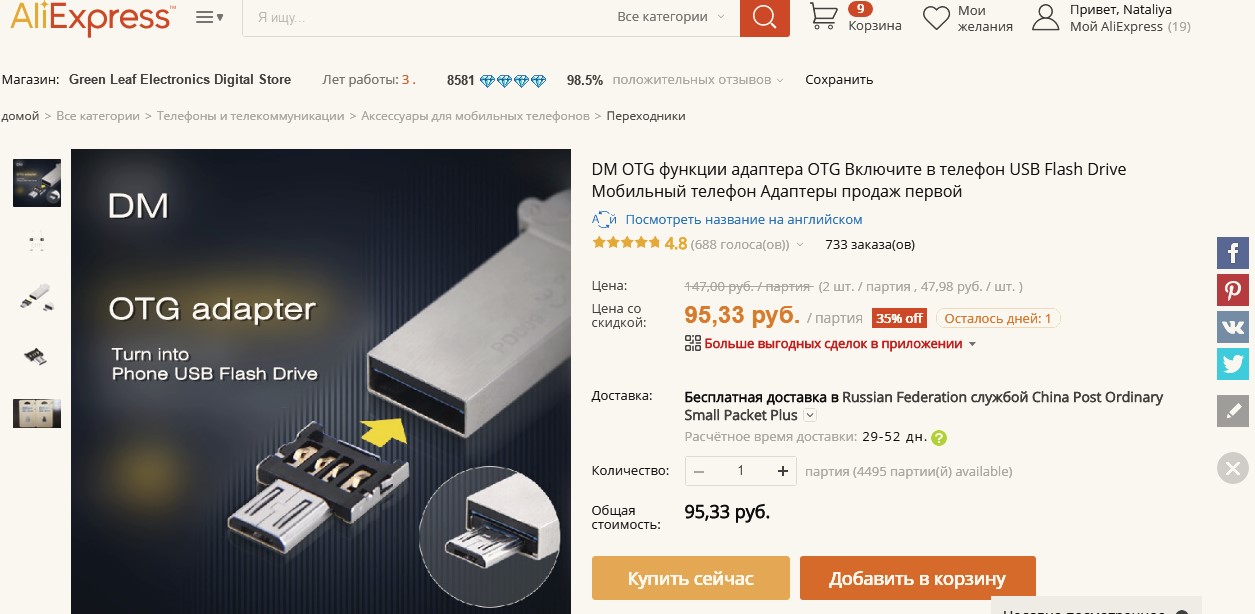This screenshot has height=614, width=1255.
Task: Open the shopping cart icon
Action: [x=823, y=16]
